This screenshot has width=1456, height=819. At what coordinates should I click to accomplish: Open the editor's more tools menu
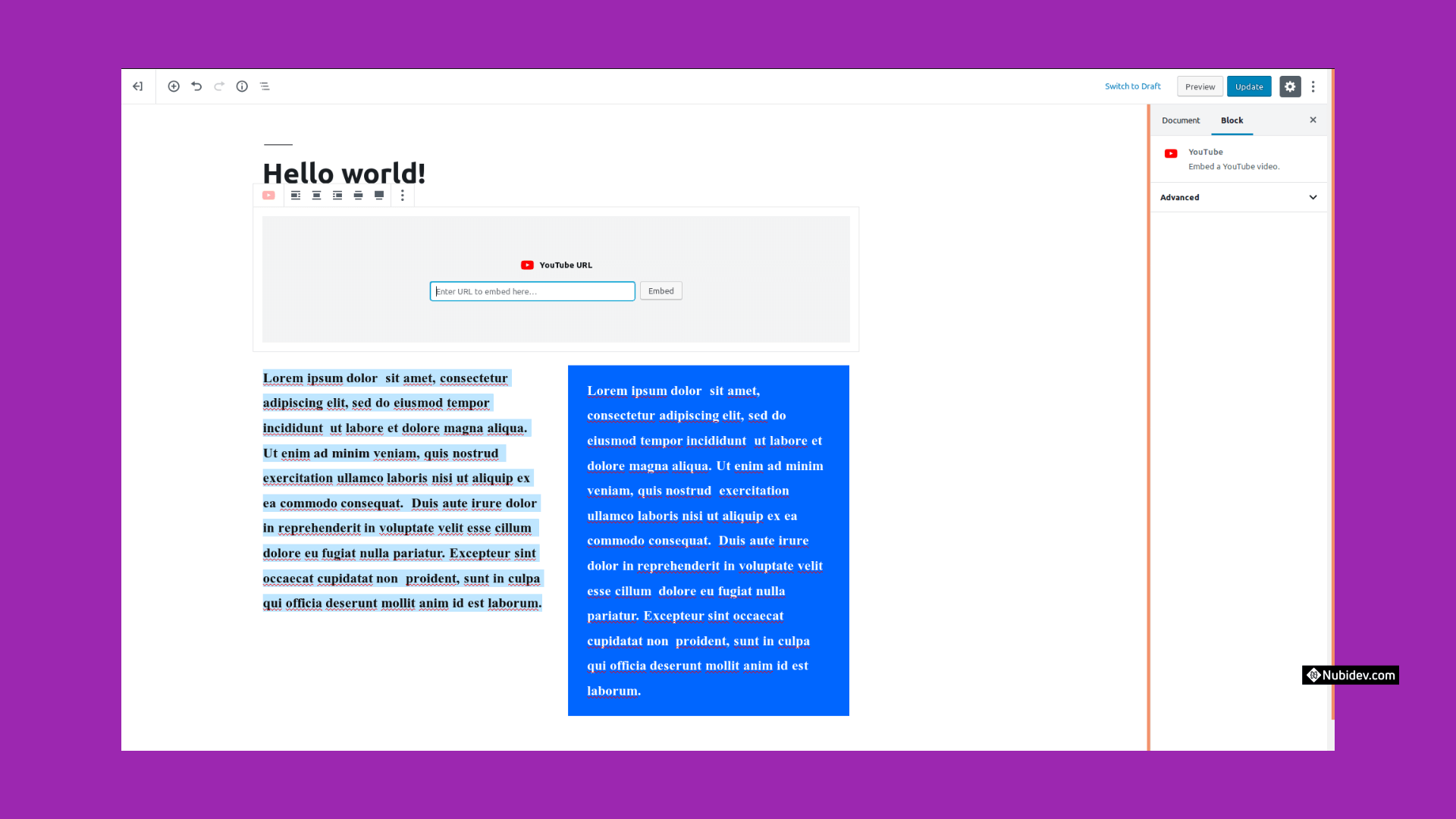point(1313,86)
